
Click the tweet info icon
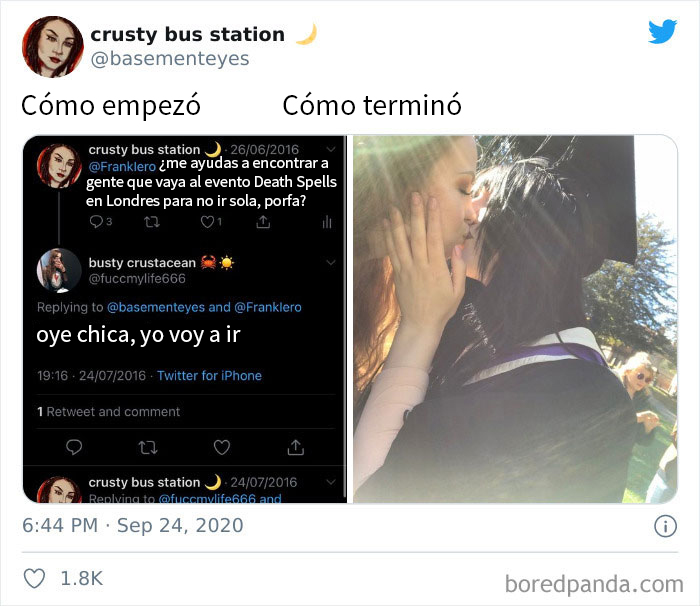[665, 526]
